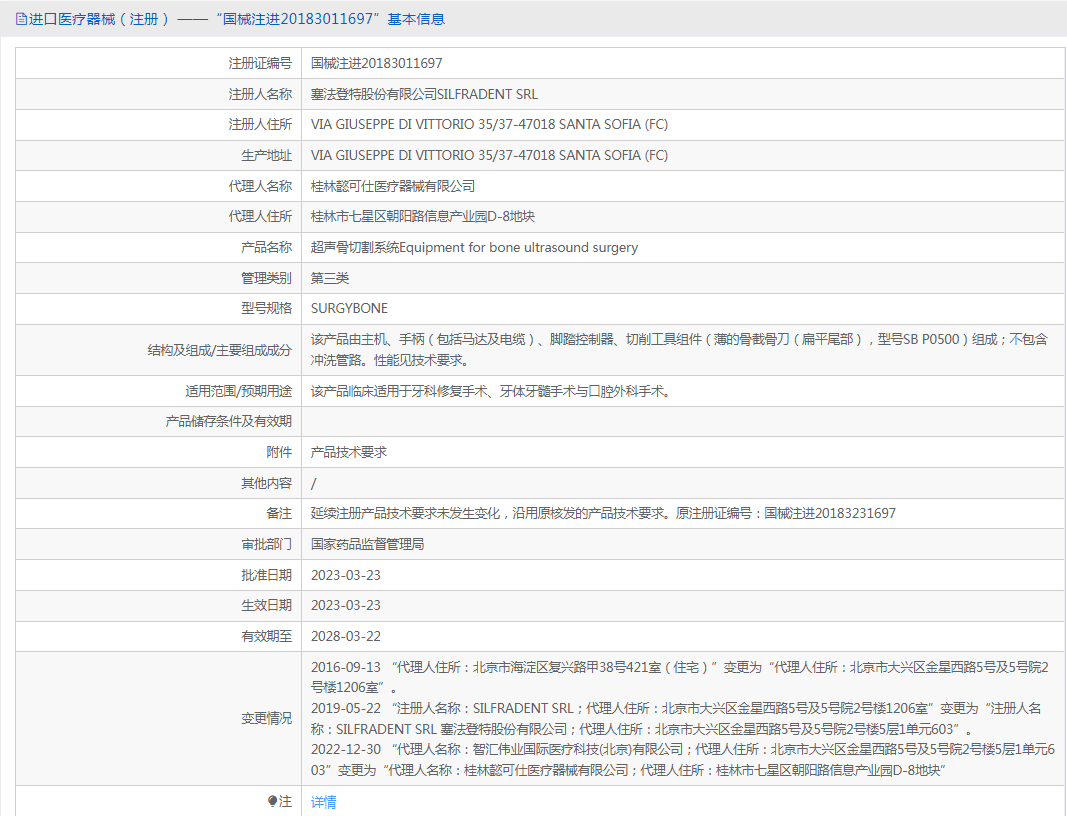This screenshot has height=816, width=1067.
Task: Click the 产品技术要求 attachment value
Action: 349,452
